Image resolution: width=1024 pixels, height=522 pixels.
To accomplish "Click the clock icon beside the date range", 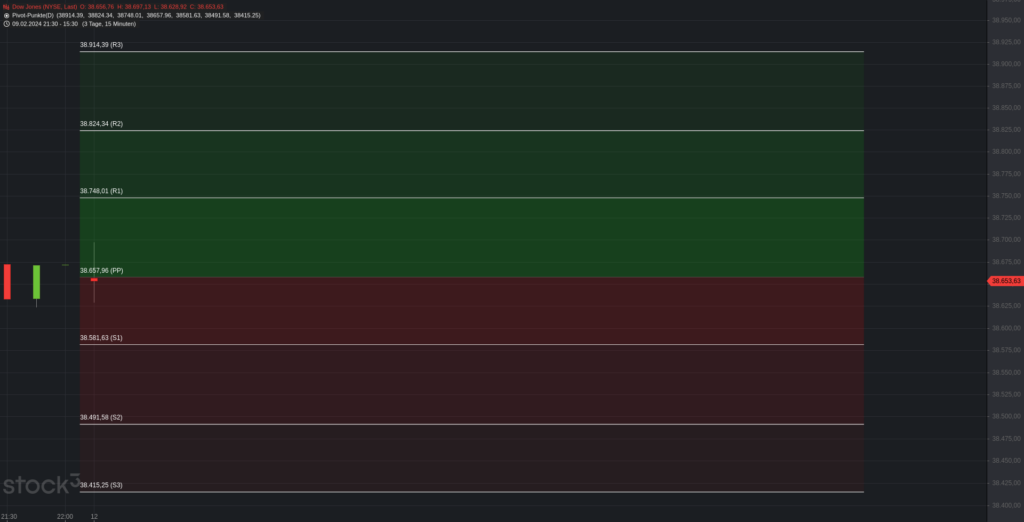I will point(6,23).
